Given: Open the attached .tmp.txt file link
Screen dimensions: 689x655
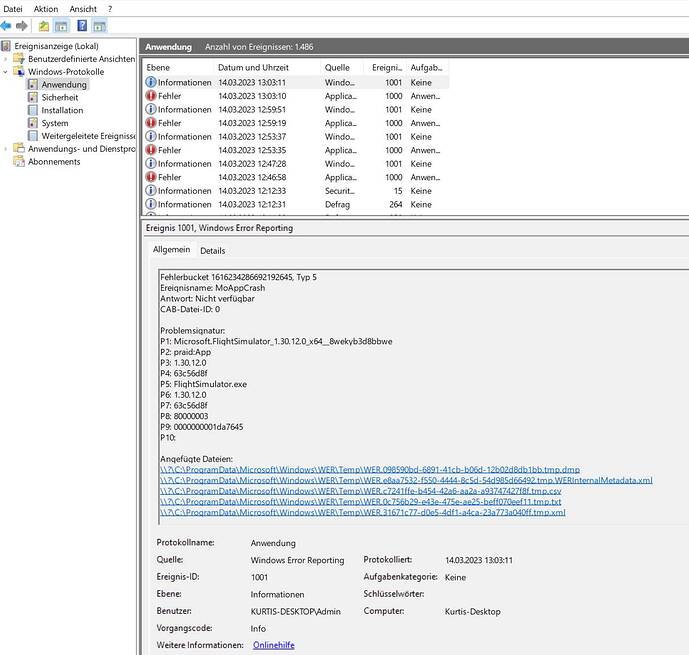Looking at the screenshot, I should point(360,502).
